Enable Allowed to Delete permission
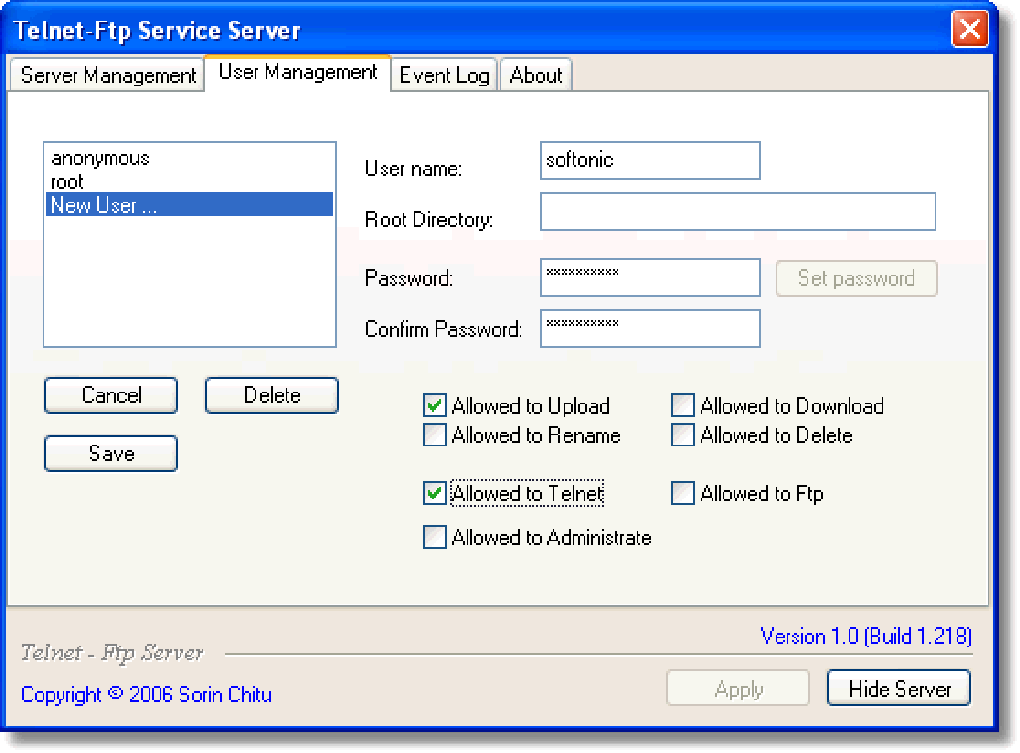This screenshot has height=753, width=1020. (682, 435)
